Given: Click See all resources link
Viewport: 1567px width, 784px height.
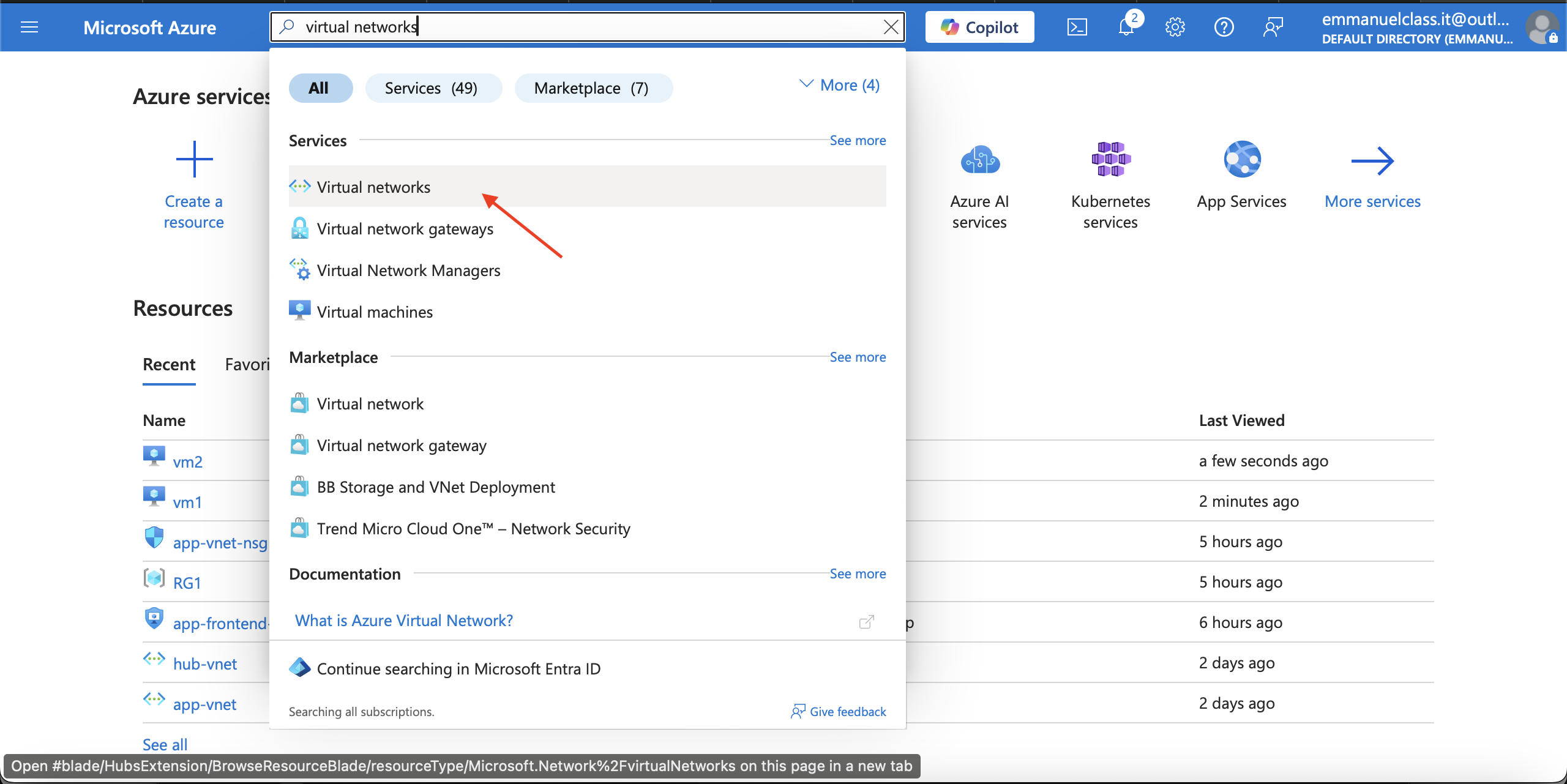Looking at the screenshot, I should click(165, 744).
